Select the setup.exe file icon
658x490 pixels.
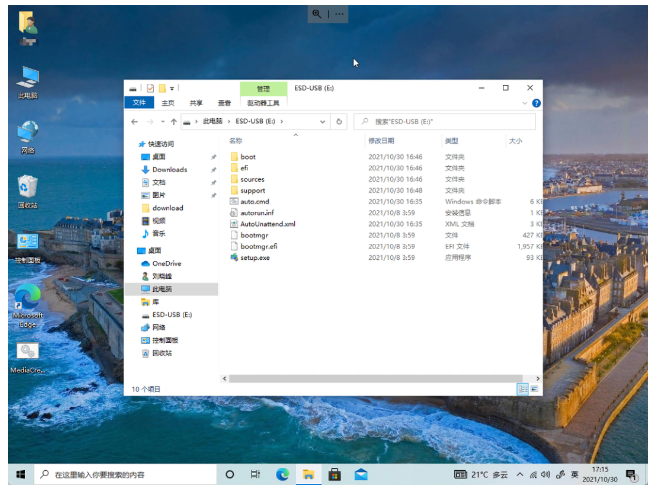[234, 258]
